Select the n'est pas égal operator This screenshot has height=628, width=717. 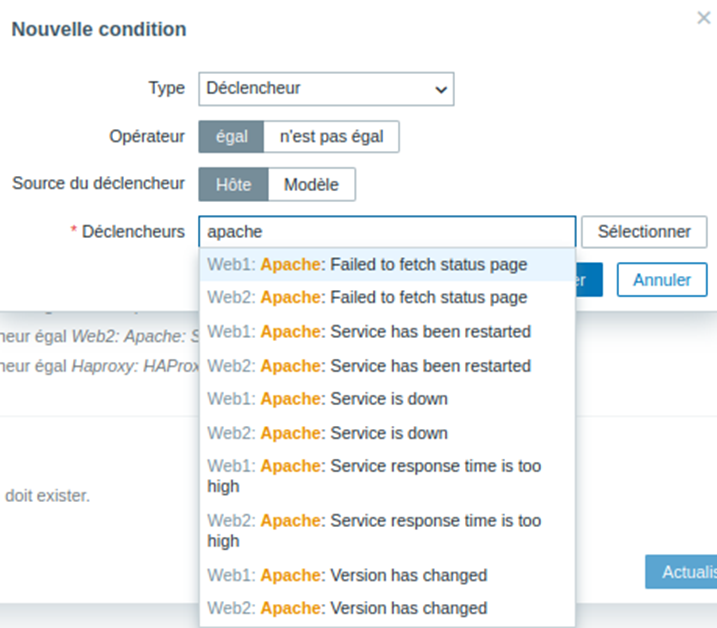pos(331,137)
